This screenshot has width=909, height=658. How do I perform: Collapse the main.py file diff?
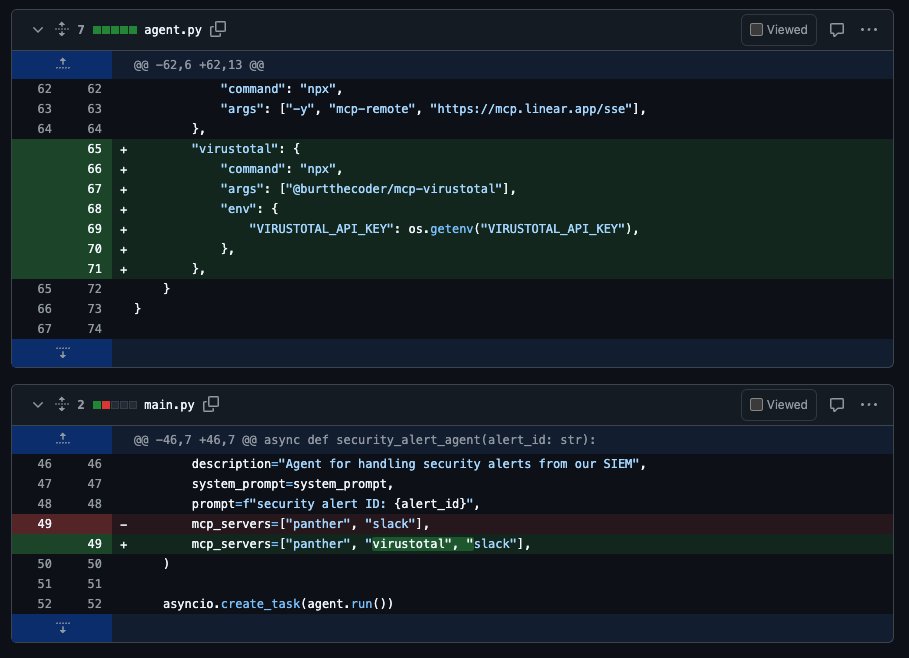[38, 405]
